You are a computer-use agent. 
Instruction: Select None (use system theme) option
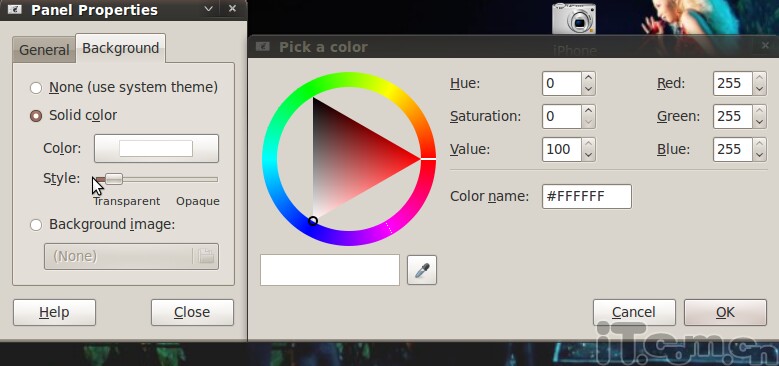click(x=36, y=88)
